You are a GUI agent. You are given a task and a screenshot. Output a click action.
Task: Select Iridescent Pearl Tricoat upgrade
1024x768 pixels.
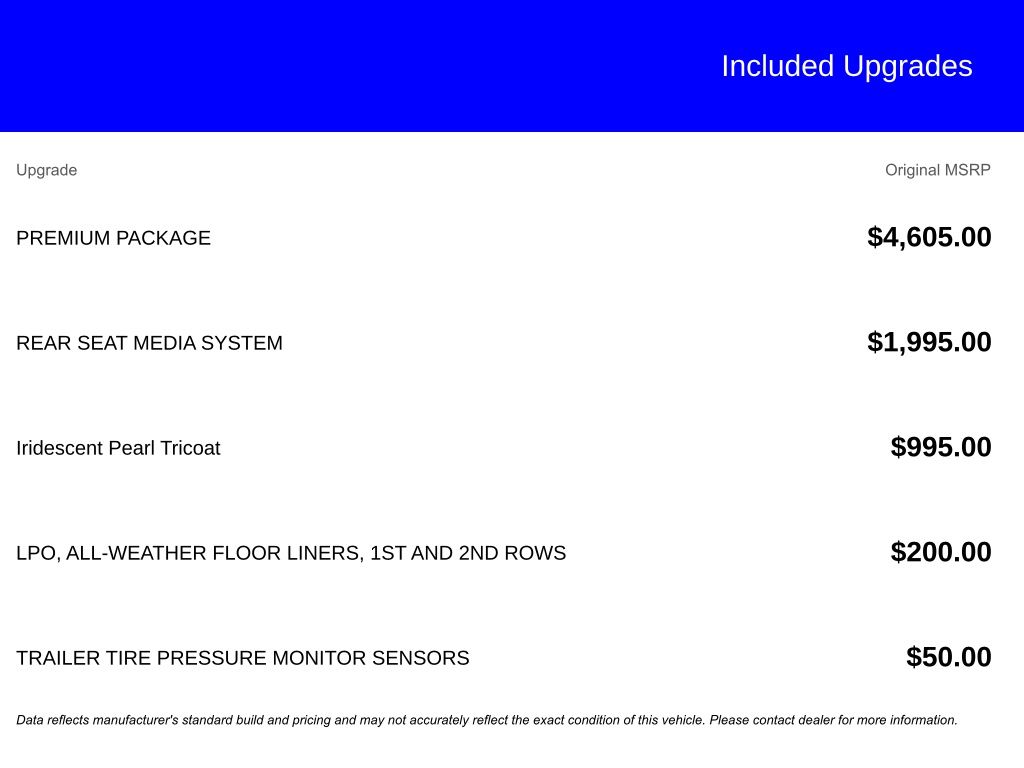pyautogui.click(x=118, y=448)
